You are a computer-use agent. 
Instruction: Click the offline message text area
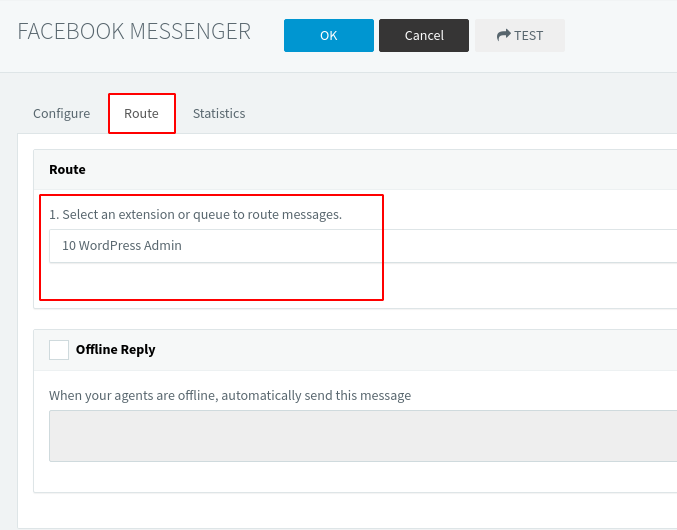(x=363, y=436)
